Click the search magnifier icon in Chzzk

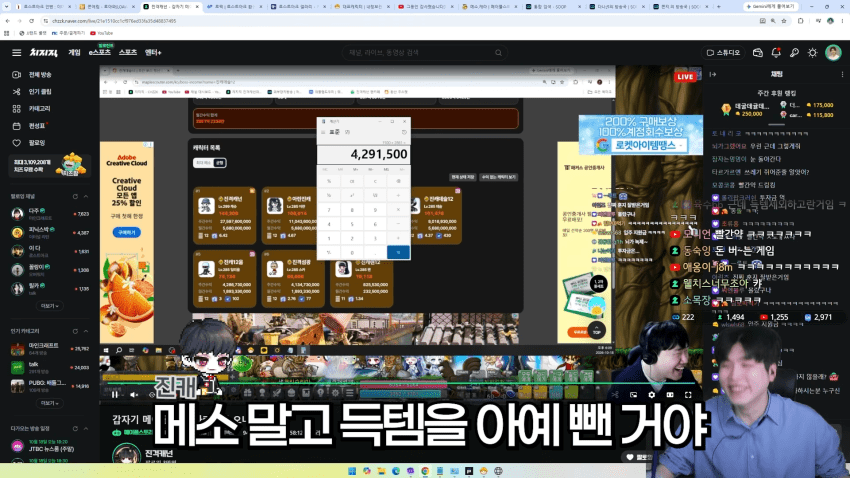pos(498,53)
